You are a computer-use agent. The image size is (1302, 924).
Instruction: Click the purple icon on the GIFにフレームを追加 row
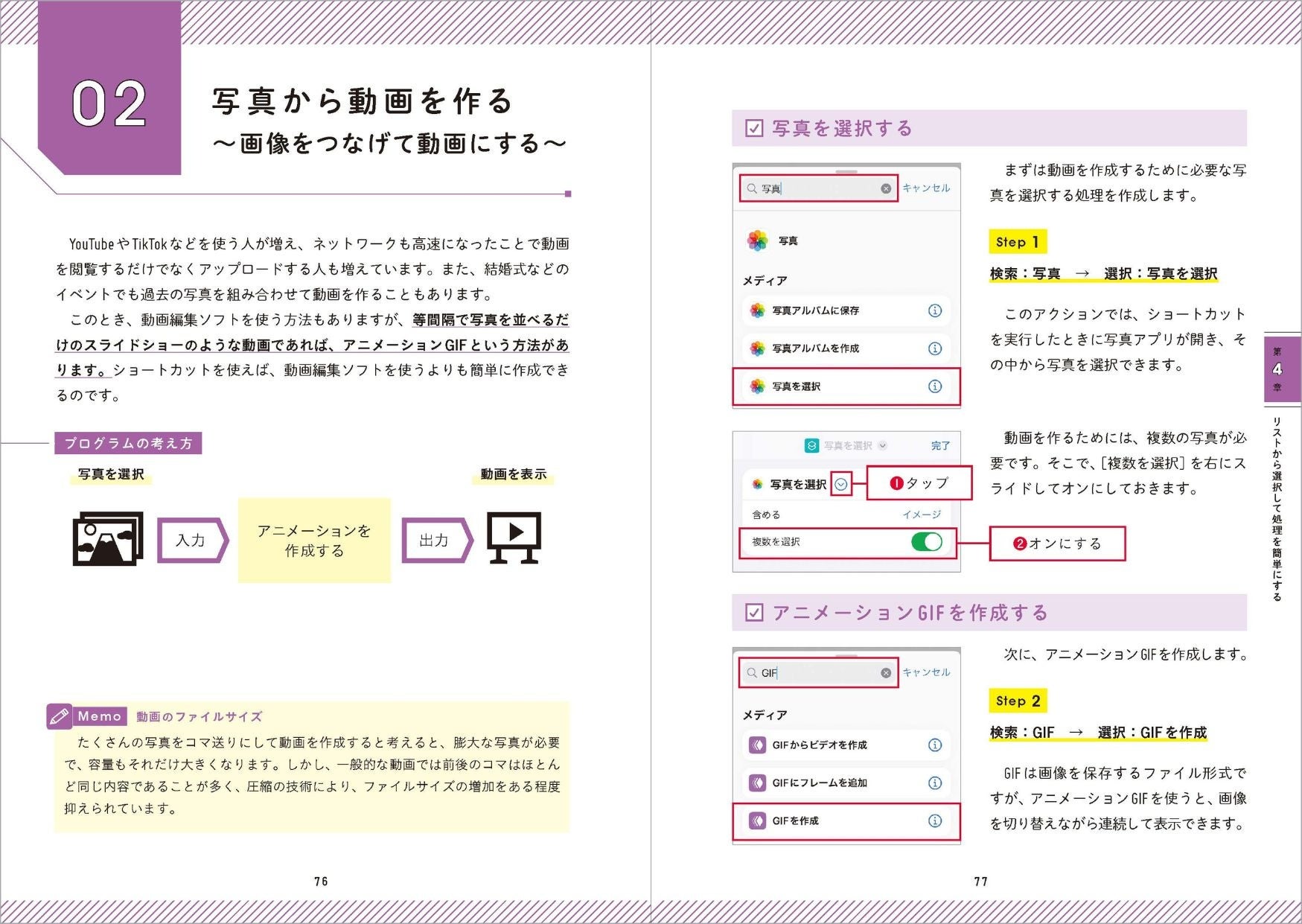tap(757, 783)
